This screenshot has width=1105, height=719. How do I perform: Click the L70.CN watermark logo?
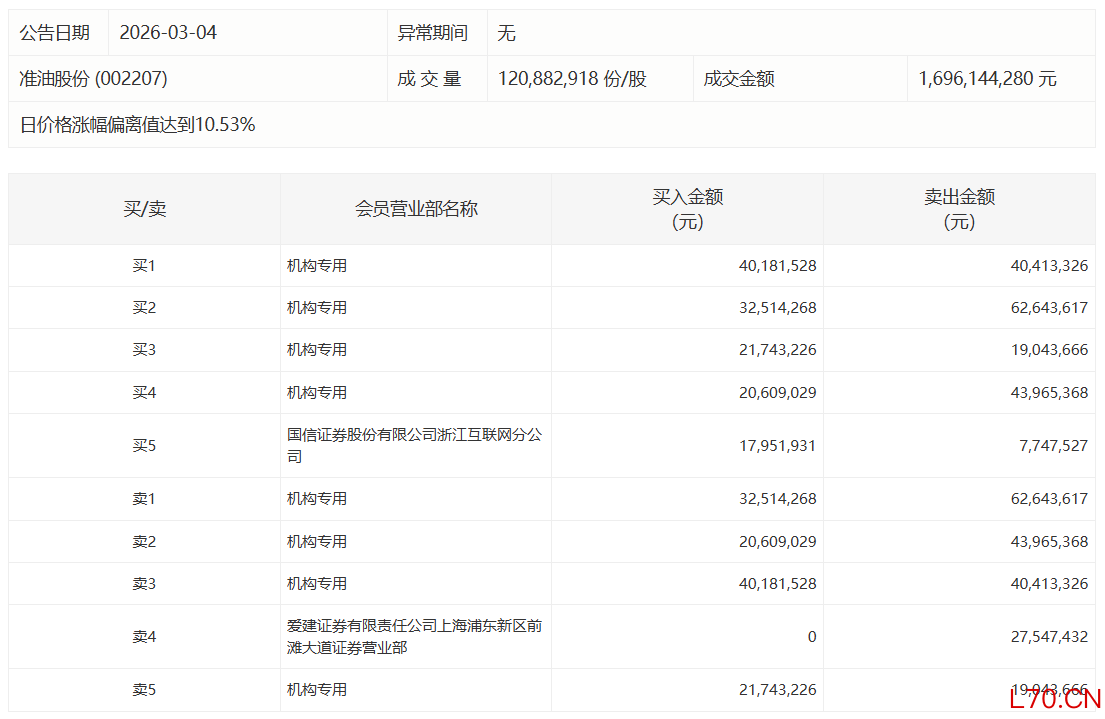tap(1054, 699)
